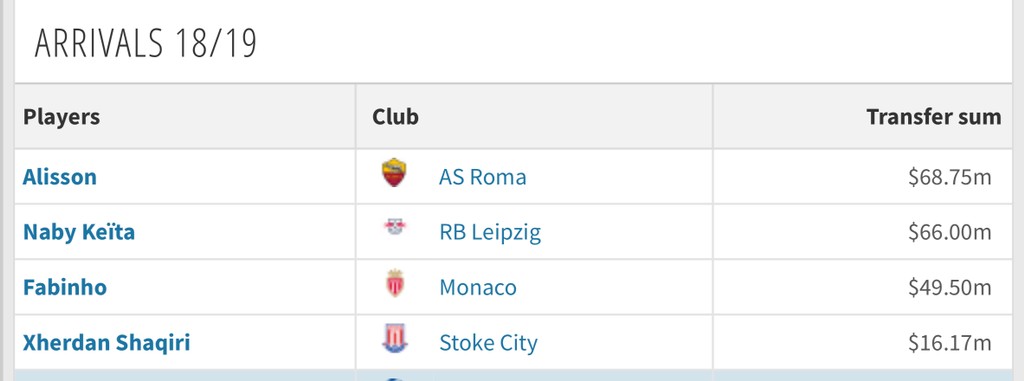This screenshot has width=1024, height=381.
Task: Open Naby Keïta's player profile link
Action: pyautogui.click(x=79, y=232)
